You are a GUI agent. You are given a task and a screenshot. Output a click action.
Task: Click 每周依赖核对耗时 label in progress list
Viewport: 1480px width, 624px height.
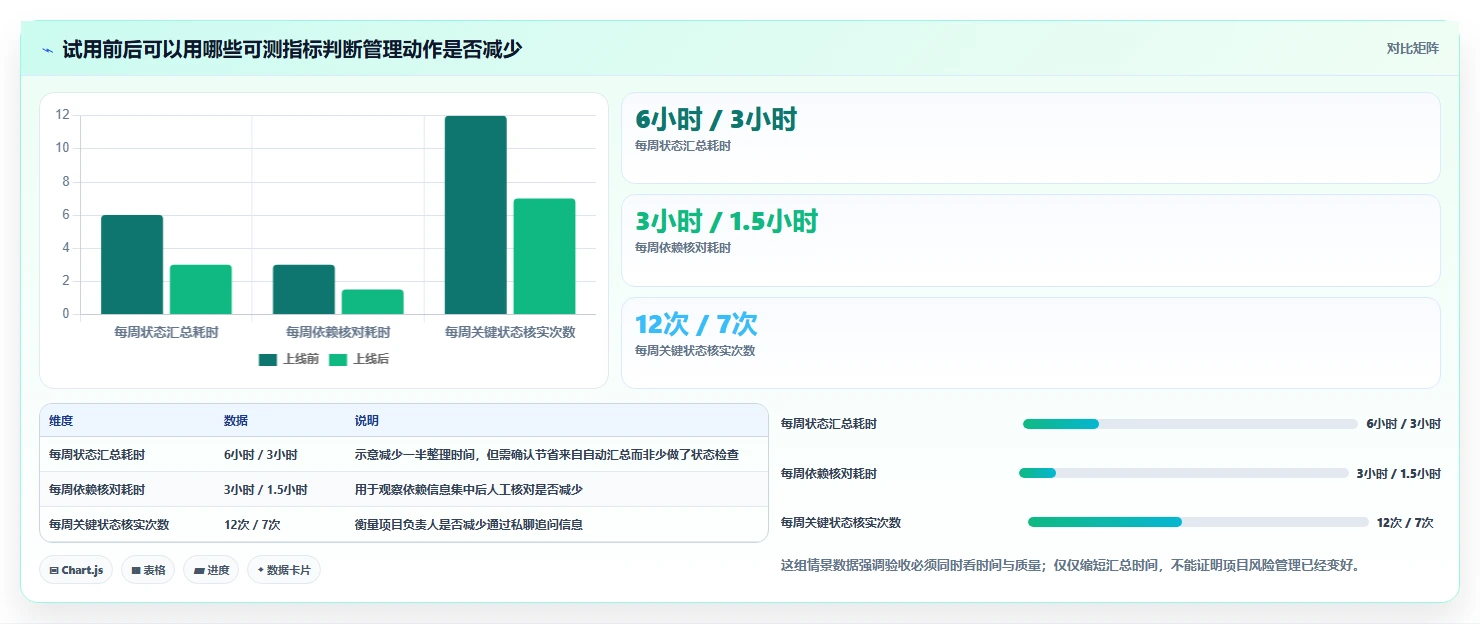(829, 473)
